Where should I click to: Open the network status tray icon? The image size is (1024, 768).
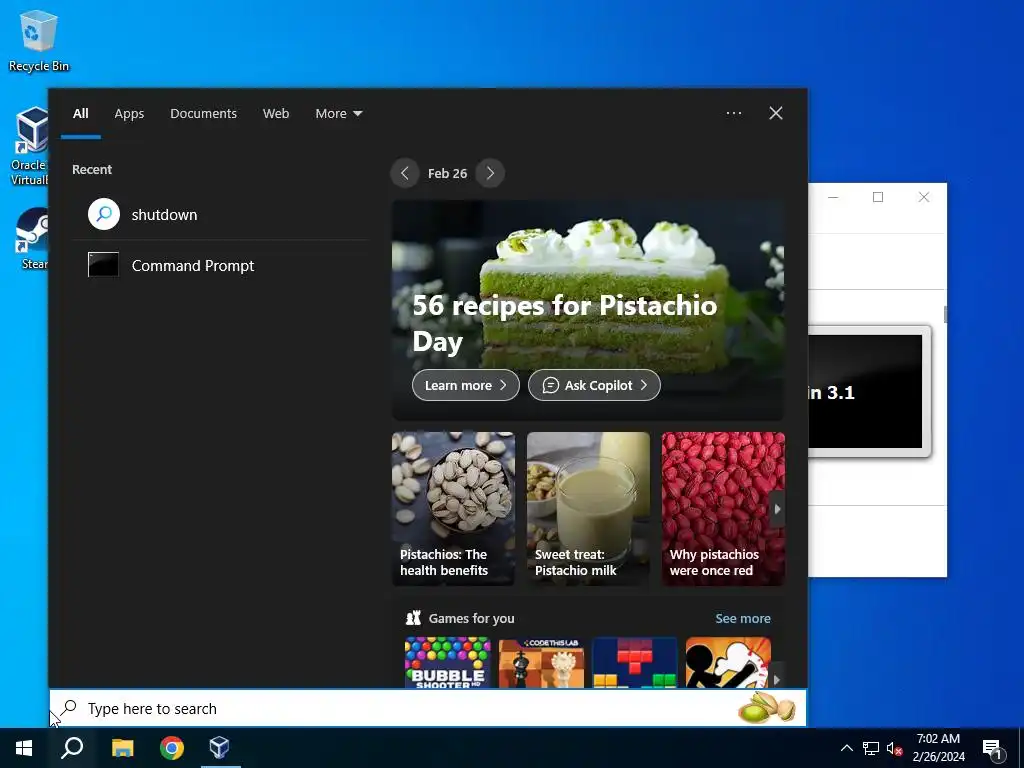click(871, 748)
